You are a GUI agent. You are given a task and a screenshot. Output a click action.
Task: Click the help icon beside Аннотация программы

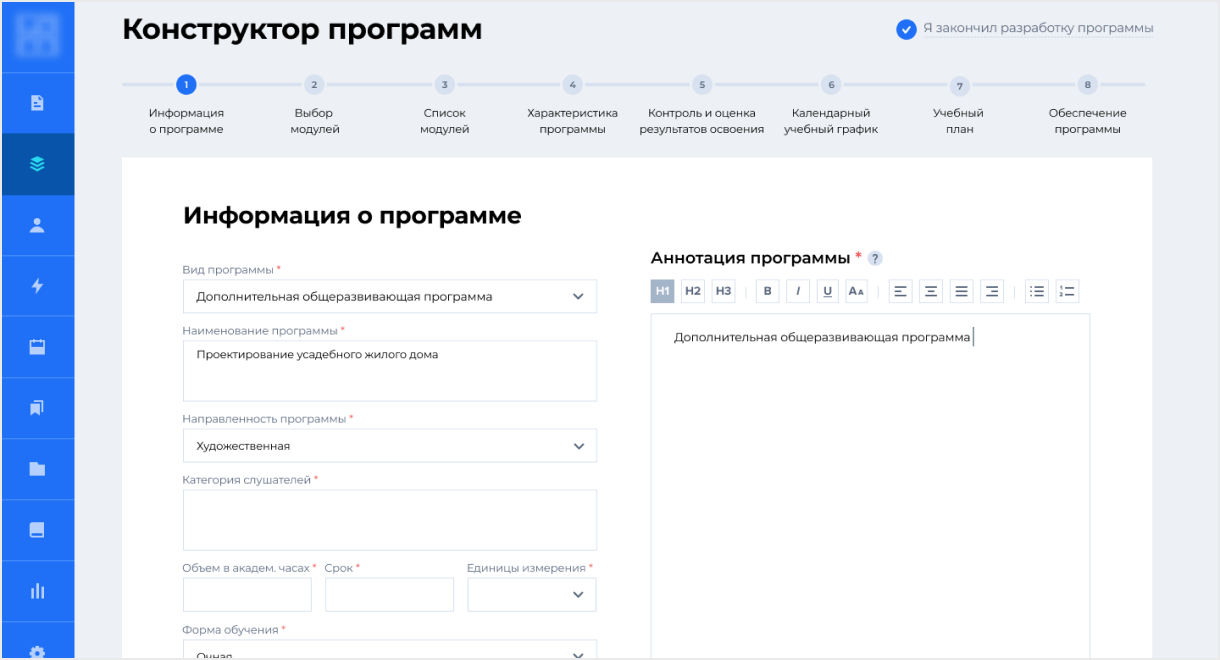point(876,259)
